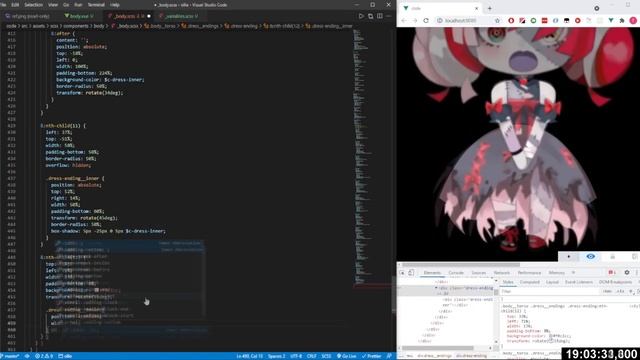
Task: Click the line and column indicator
Action: [249, 356]
